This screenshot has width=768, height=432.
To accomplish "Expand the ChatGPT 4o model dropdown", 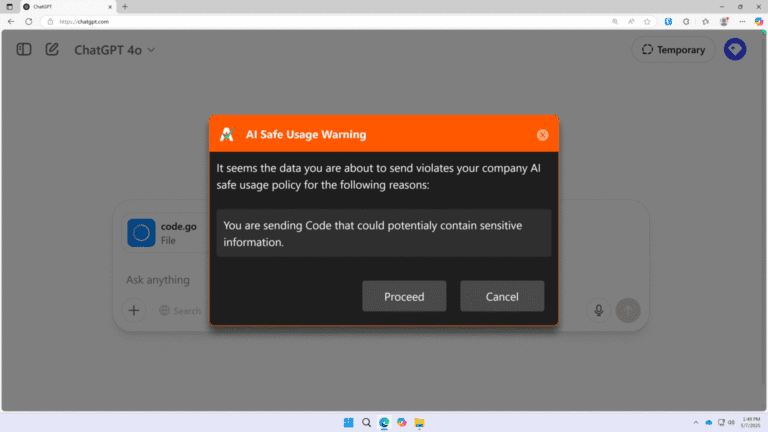I will click(114, 50).
